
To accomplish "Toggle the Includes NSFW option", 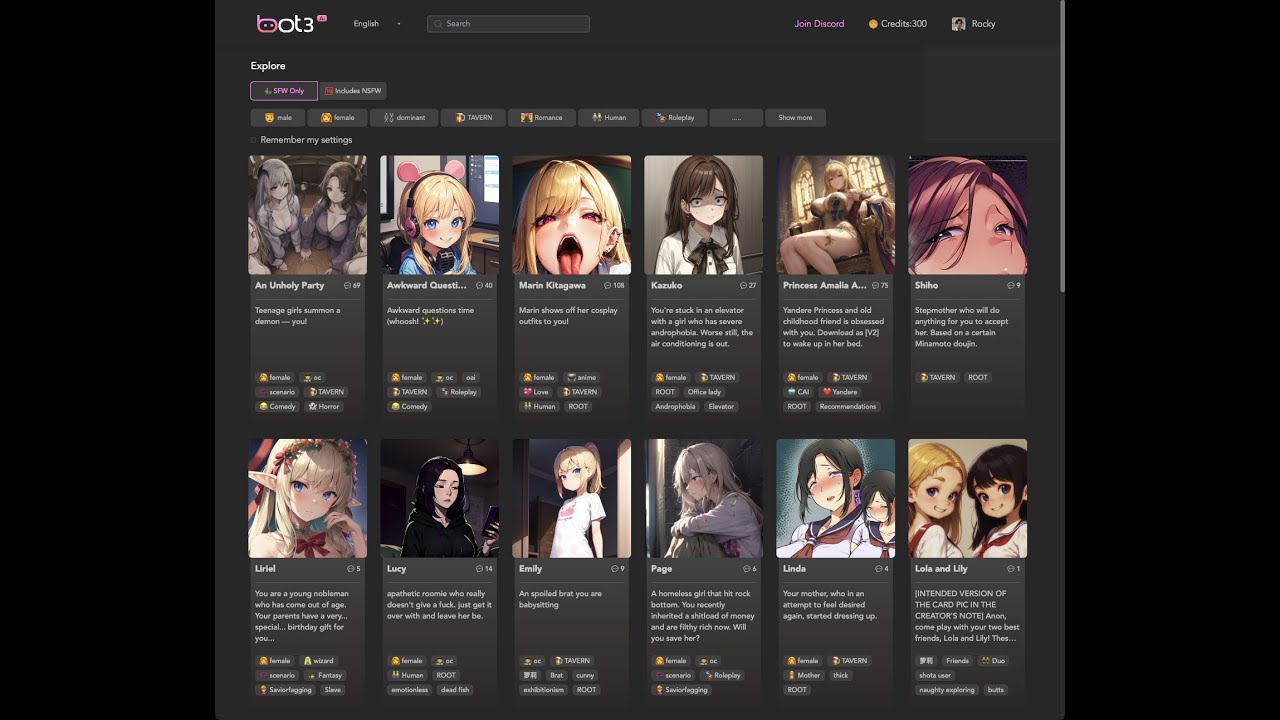I will tap(353, 91).
